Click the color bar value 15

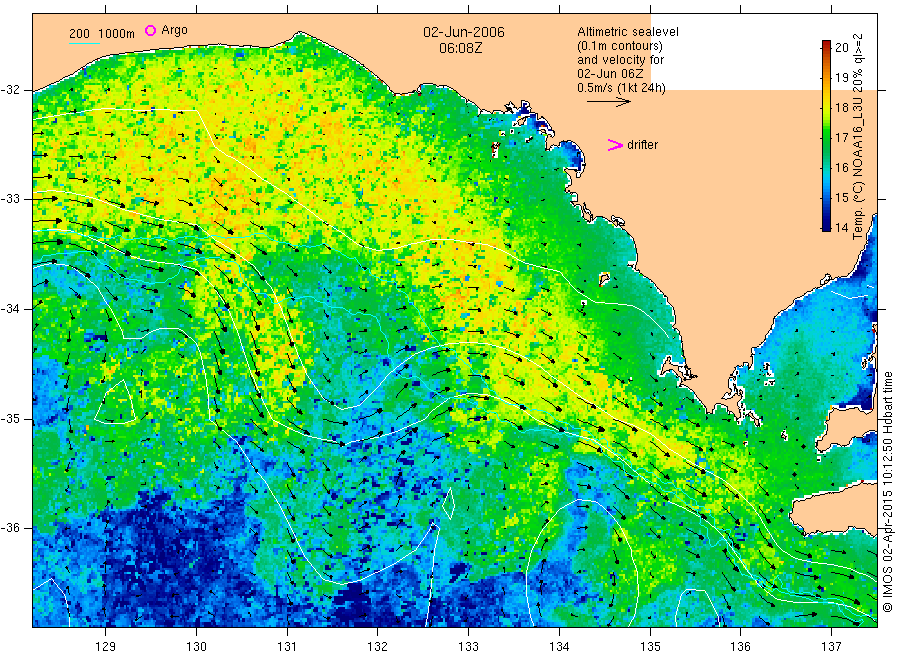coord(841,197)
